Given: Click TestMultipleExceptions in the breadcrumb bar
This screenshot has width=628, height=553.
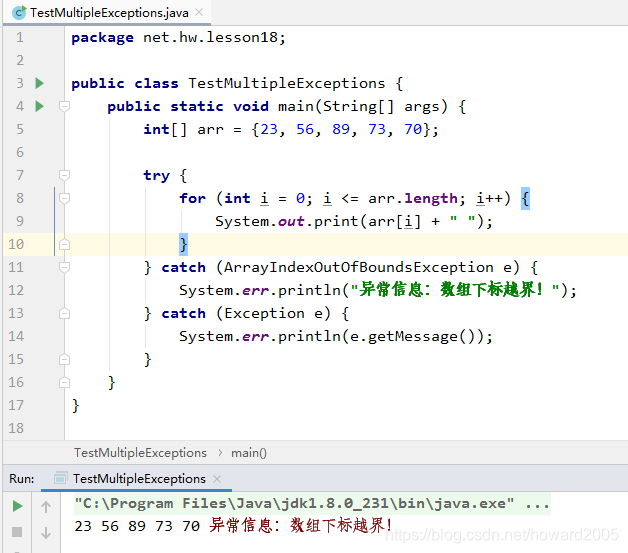Looking at the screenshot, I should pos(140,453).
